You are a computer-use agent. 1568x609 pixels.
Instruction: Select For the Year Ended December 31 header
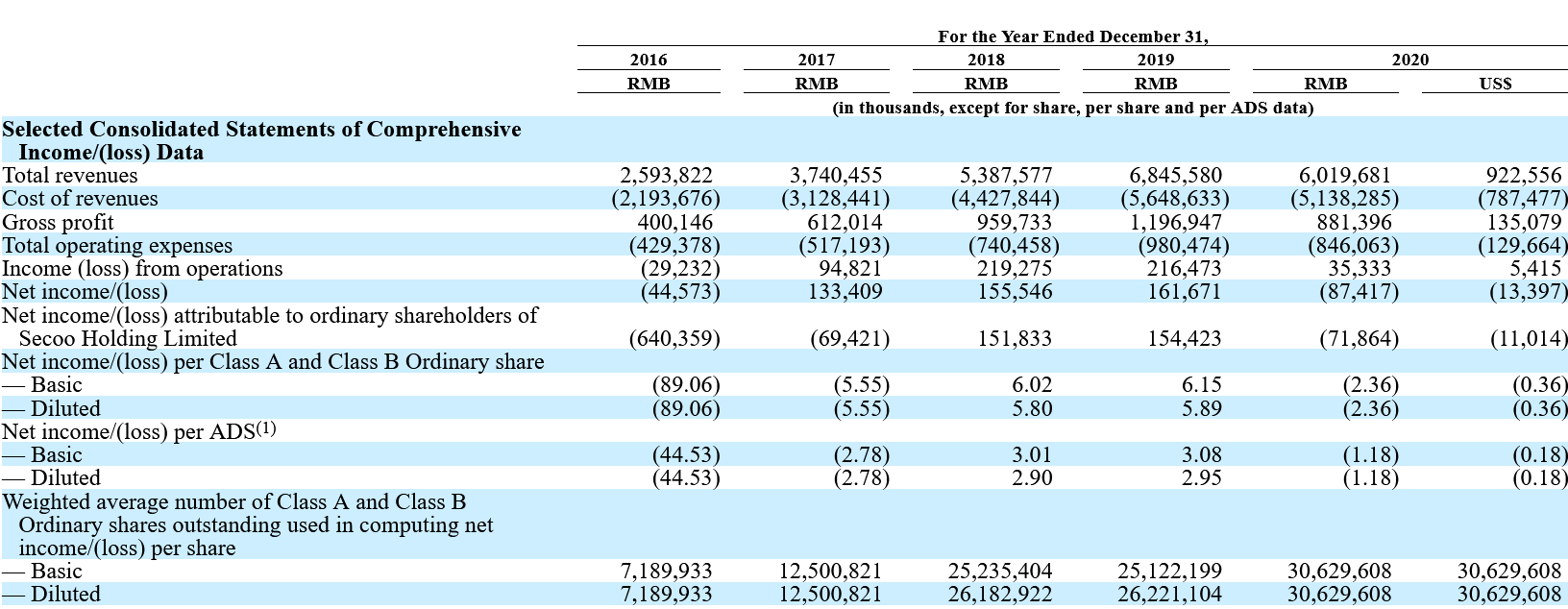point(1073,37)
